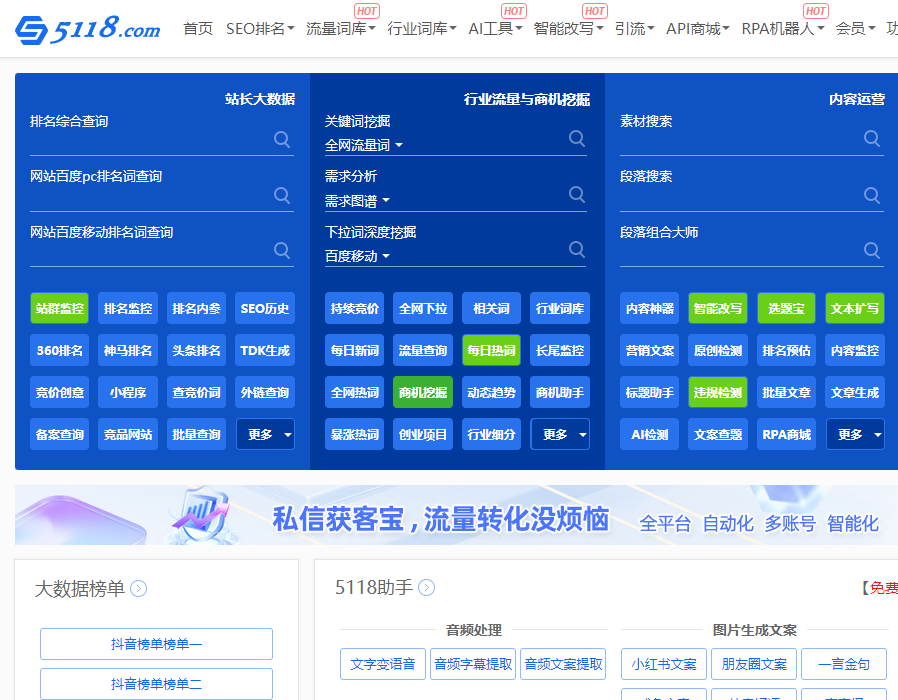898x700 pixels.
Task: Open the API商城 nav menu
Action: [698, 29]
